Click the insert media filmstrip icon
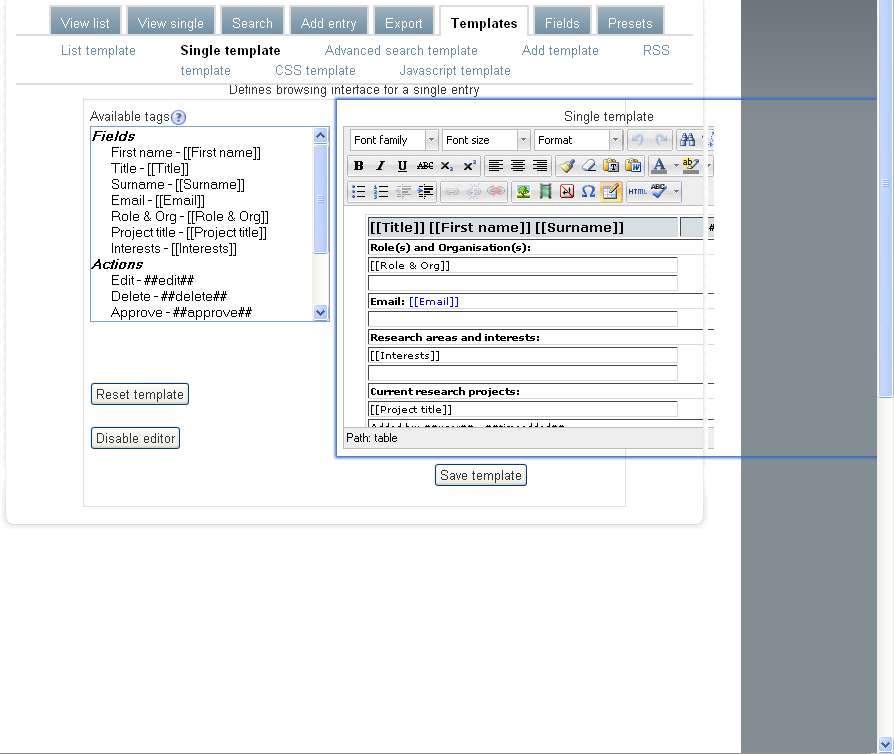This screenshot has height=754, width=894. coord(545,192)
